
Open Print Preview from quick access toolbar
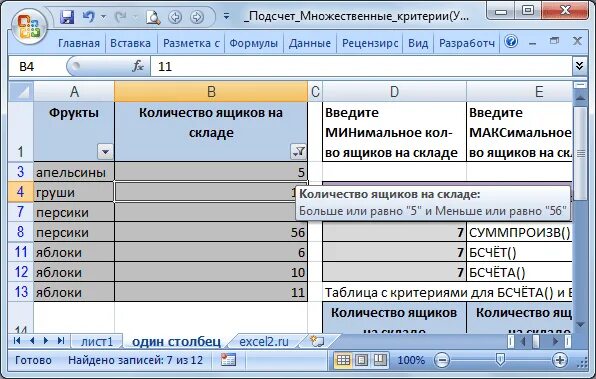tap(153, 17)
